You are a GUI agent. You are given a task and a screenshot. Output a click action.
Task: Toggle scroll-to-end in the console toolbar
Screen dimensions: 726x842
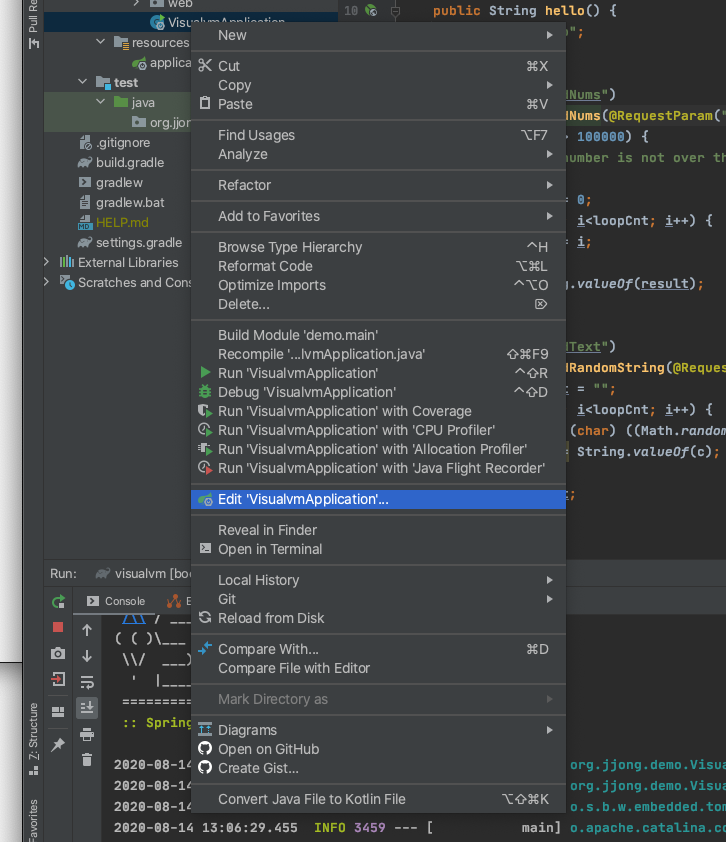pos(87,707)
